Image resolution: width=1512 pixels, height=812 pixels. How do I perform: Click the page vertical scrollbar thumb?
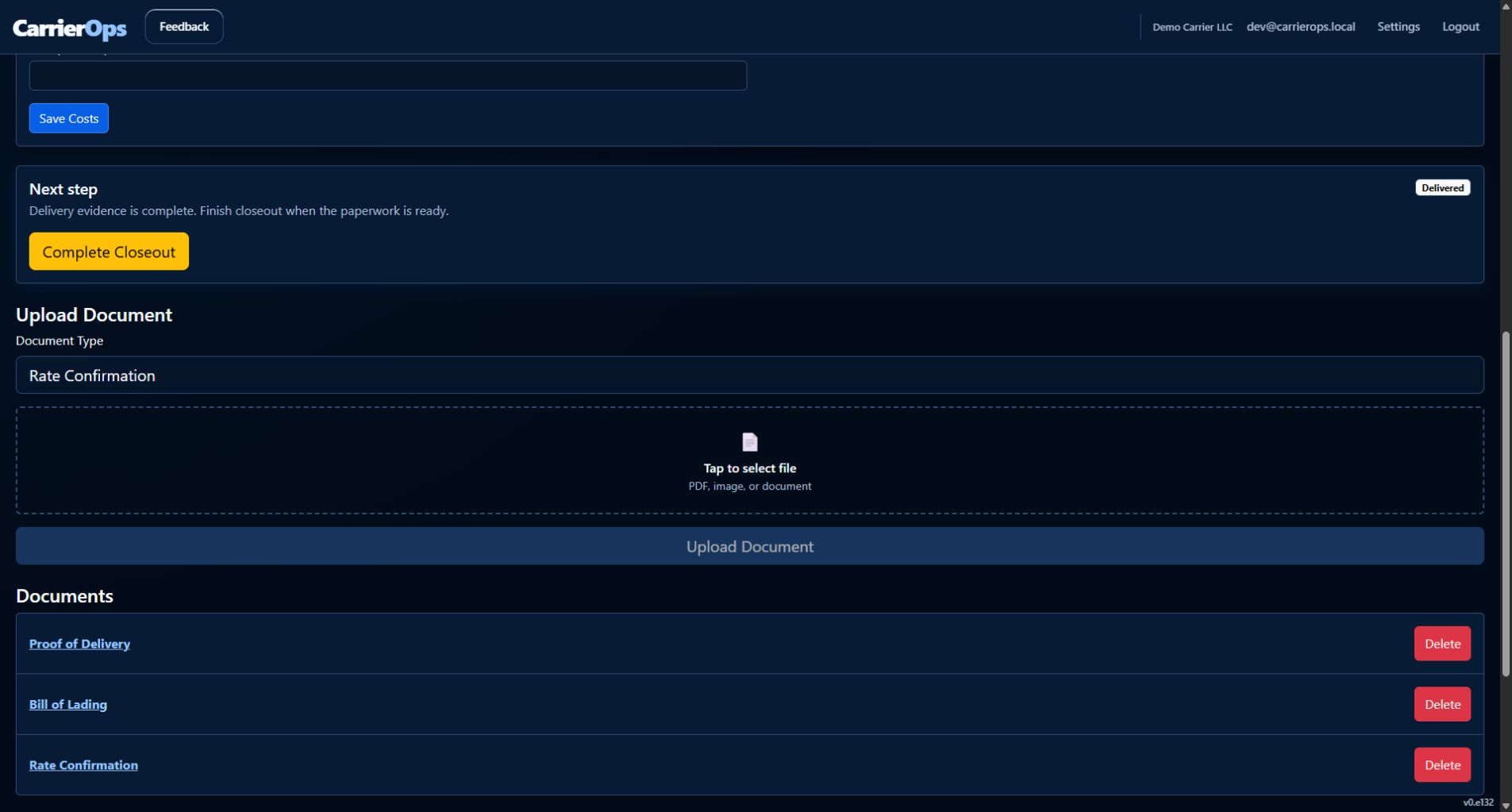(1506, 504)
